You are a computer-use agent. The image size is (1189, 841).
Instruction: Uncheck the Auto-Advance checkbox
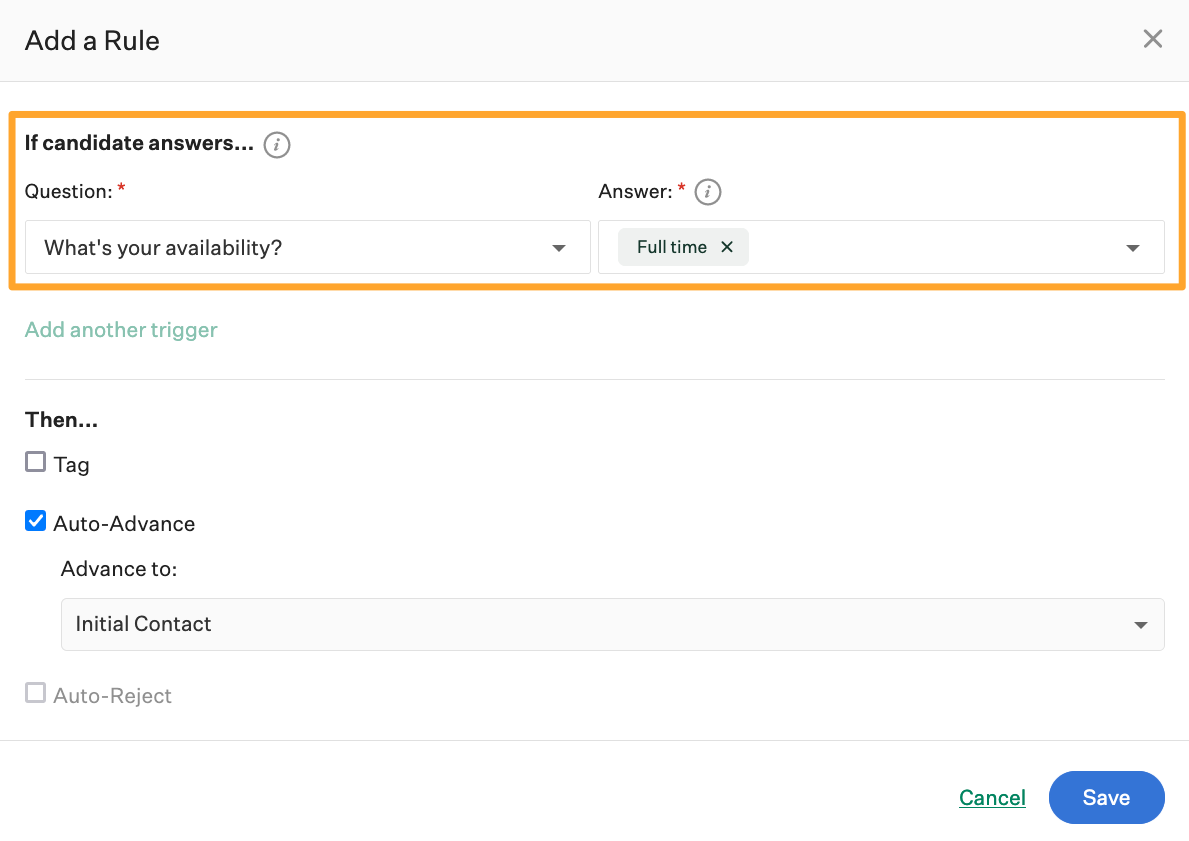click(35, 520)
